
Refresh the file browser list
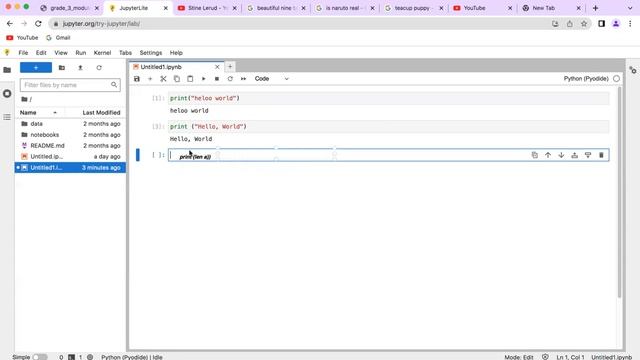click(99, 68)
